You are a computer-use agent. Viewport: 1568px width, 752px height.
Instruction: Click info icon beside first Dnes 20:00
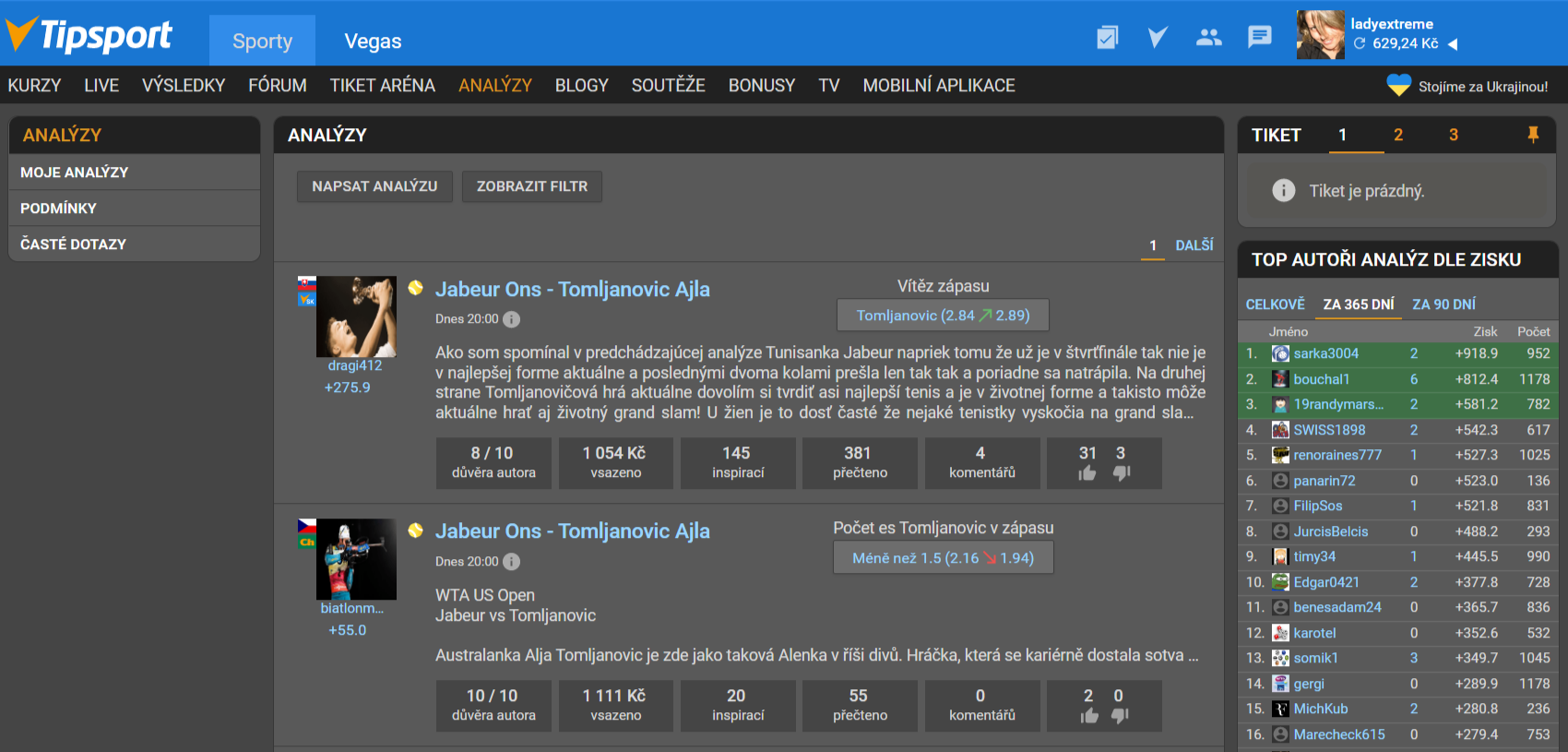(512, 319)
